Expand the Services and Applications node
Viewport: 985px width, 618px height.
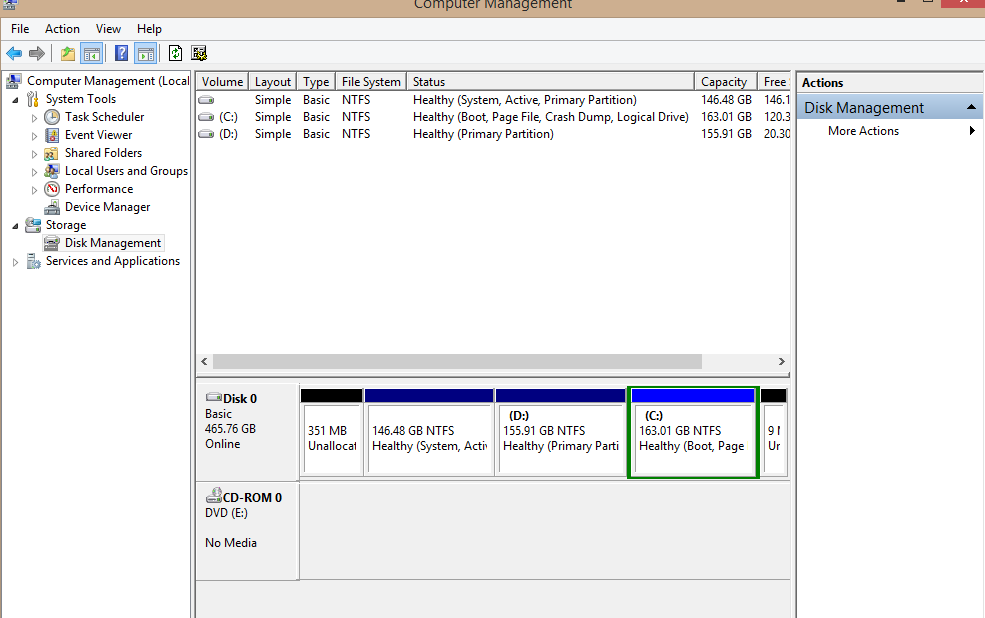click(x=15, y=262)
